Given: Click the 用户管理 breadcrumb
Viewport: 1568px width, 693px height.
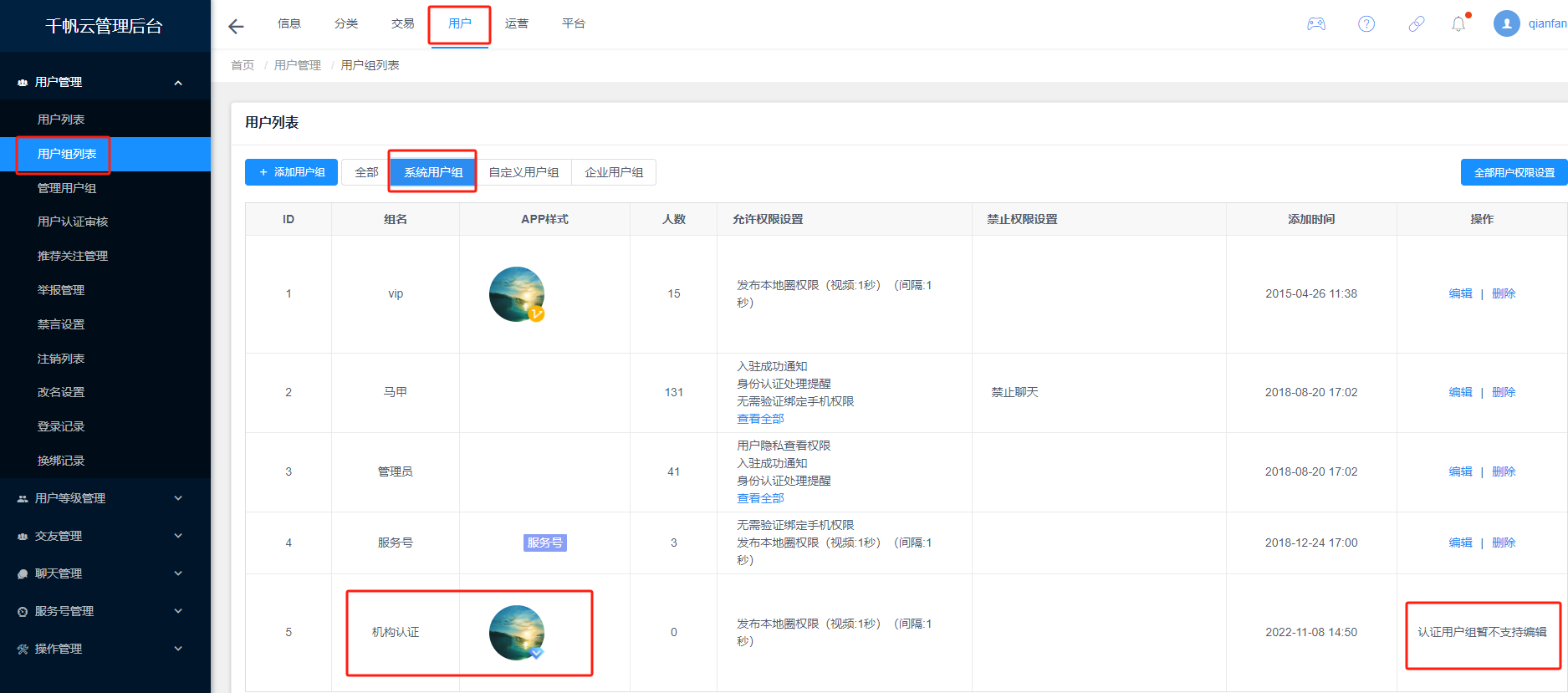Looking at the screenshot, I should coord(298,65).
